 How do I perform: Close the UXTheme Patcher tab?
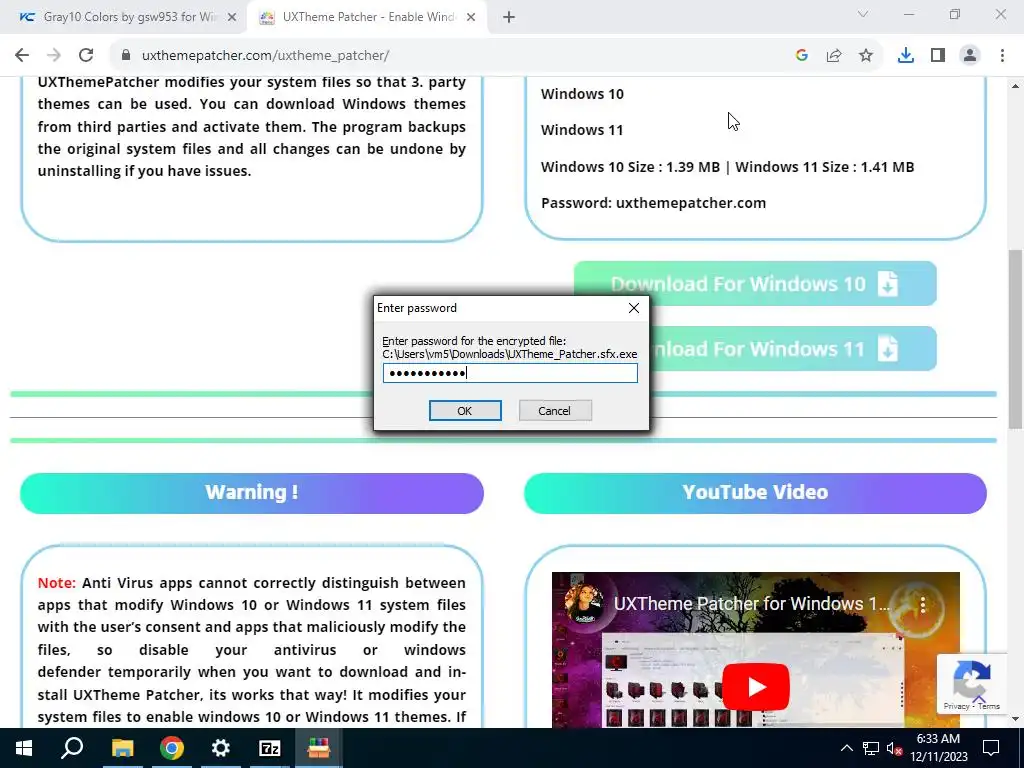pyautogui.click(x=471, y=17)
